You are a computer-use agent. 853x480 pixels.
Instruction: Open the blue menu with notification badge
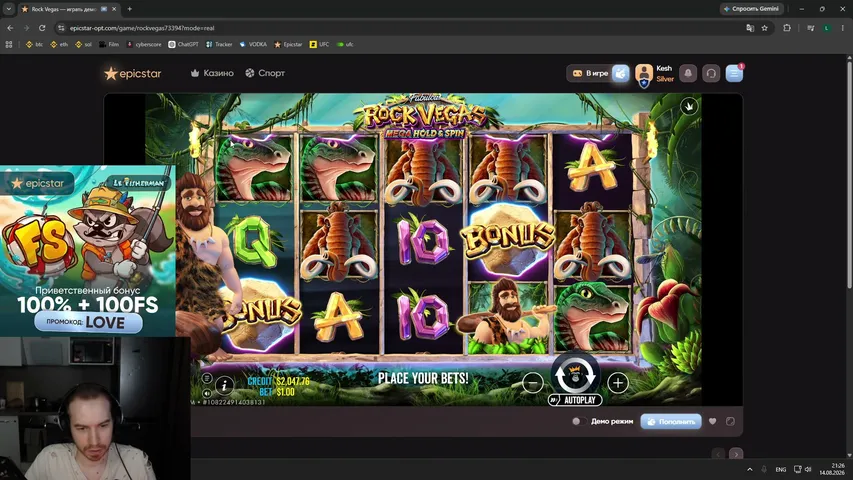pyautogui.click(x=734, y=73)
